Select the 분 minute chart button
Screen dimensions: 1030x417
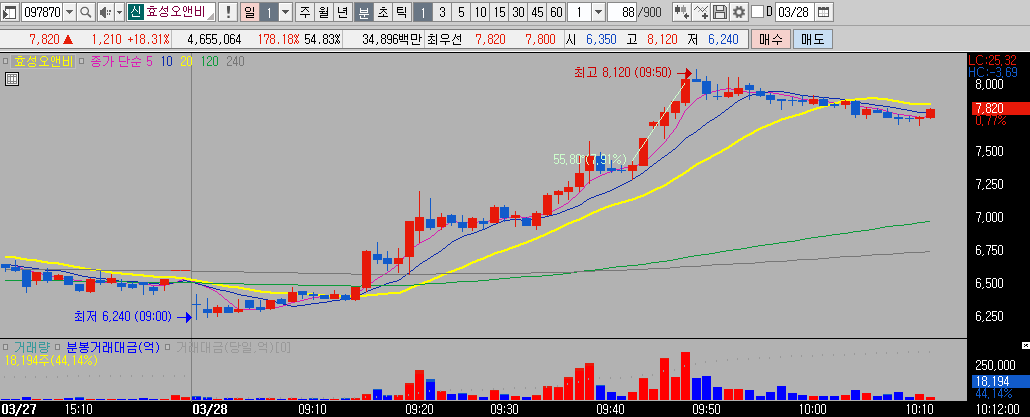[363, 12]
